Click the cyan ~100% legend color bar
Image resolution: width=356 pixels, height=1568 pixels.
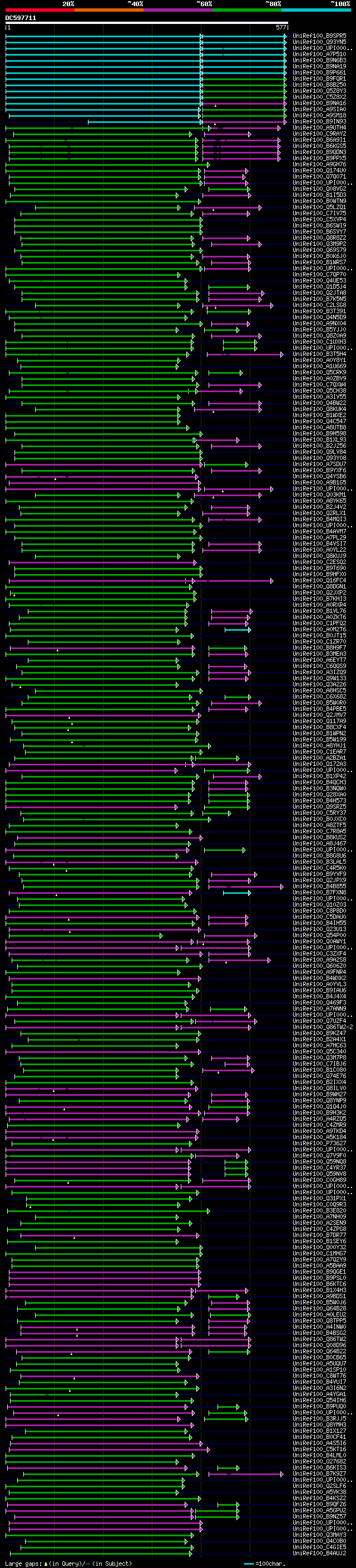tap(316, 10)
